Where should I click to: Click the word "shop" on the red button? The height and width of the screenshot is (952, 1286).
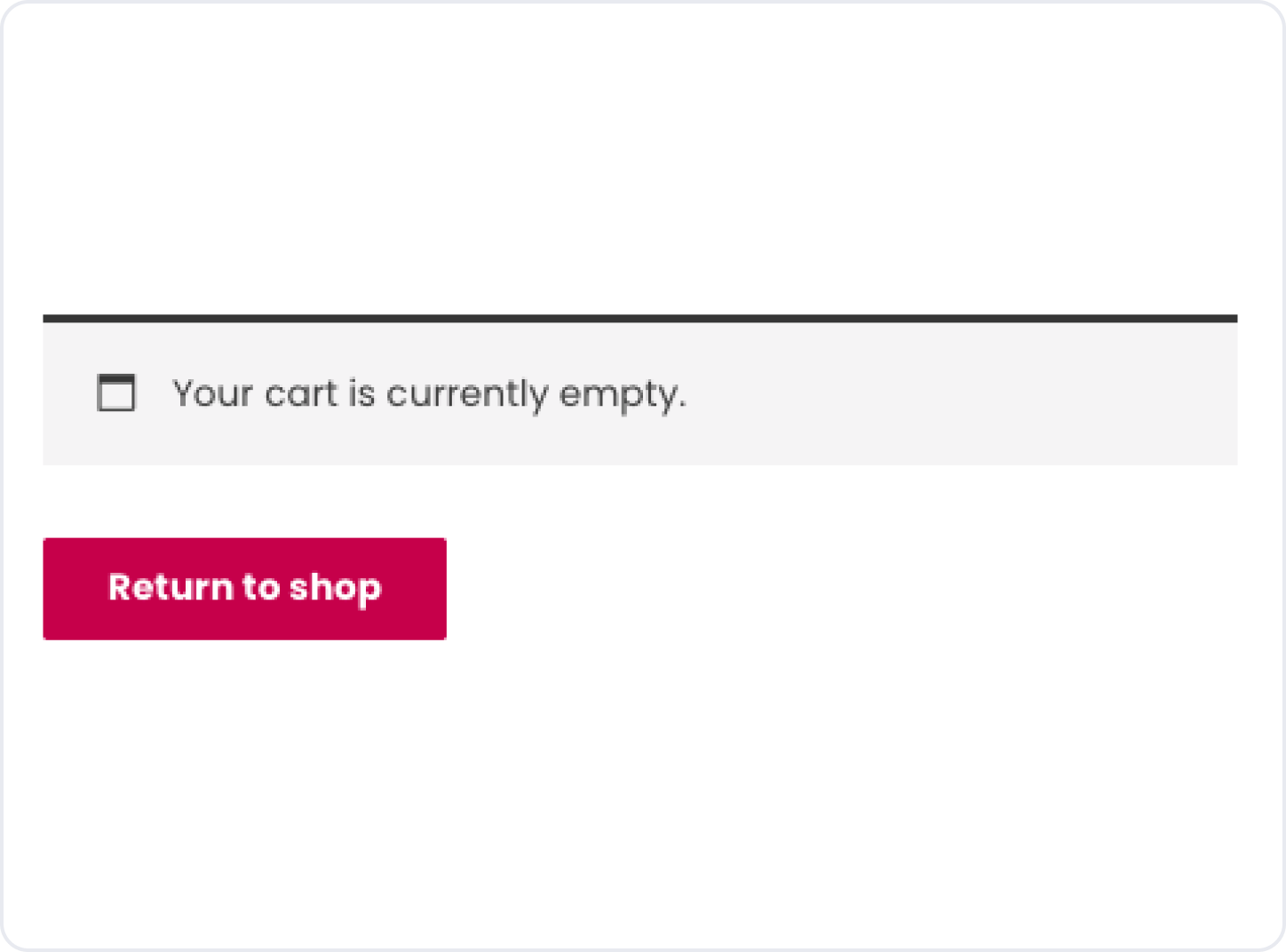pos(336,588)
